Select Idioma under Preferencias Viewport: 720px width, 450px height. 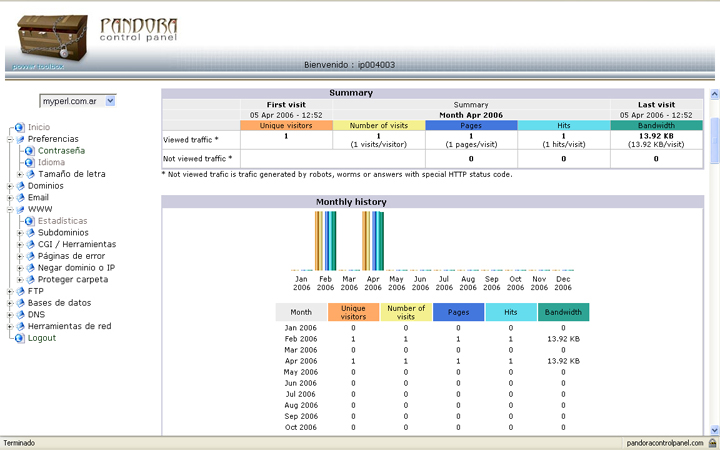click(51, 163)
